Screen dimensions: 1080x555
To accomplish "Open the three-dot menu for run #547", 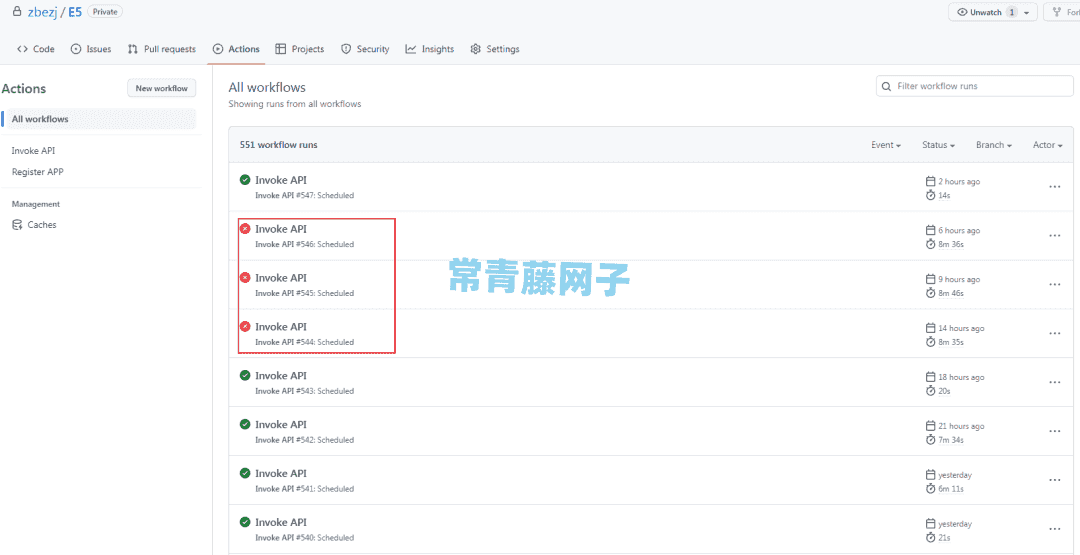I will pyautogui.click(x=1055, y=187).
